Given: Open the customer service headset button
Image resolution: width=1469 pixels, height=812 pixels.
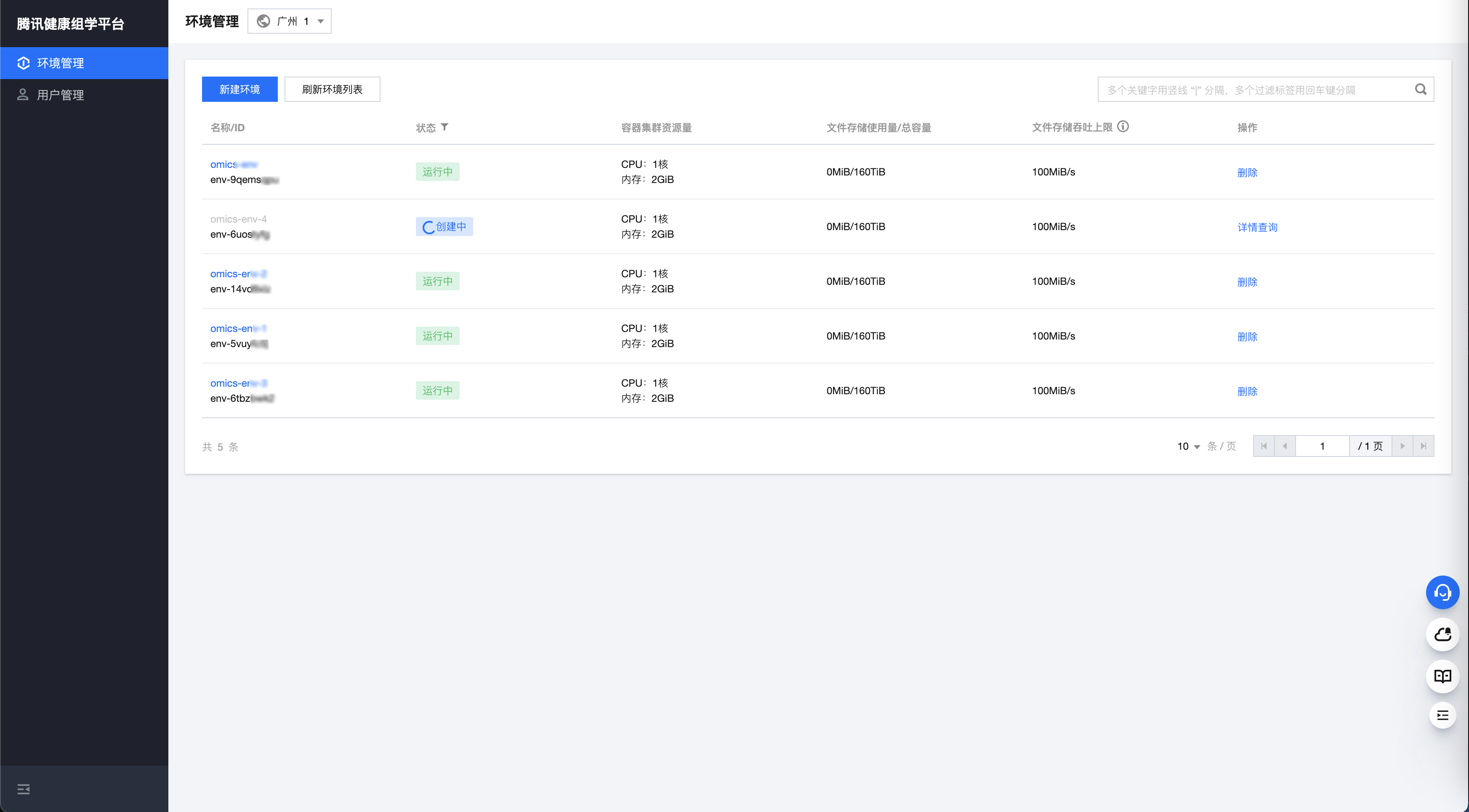Looking at the screenshot, I should tap(1442, 593).
